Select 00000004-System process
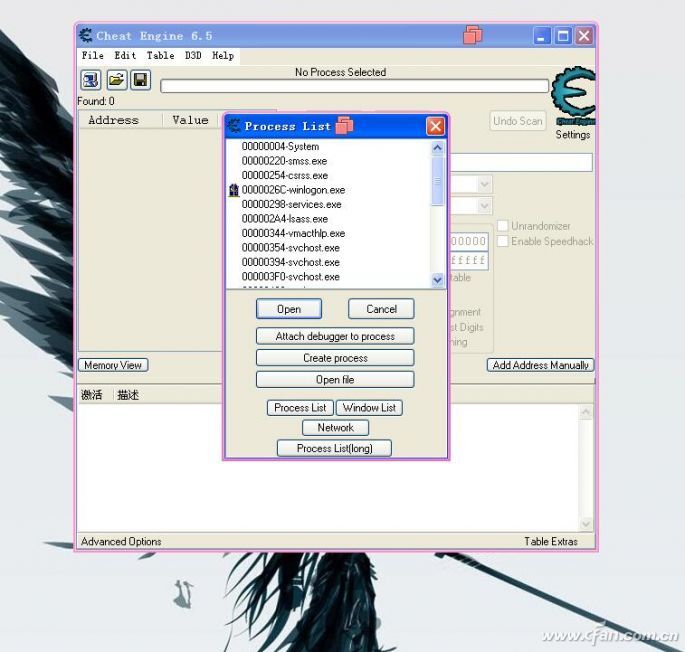This screenshot has height=652, width=685. pyautogui.click(x=329, y=146)
